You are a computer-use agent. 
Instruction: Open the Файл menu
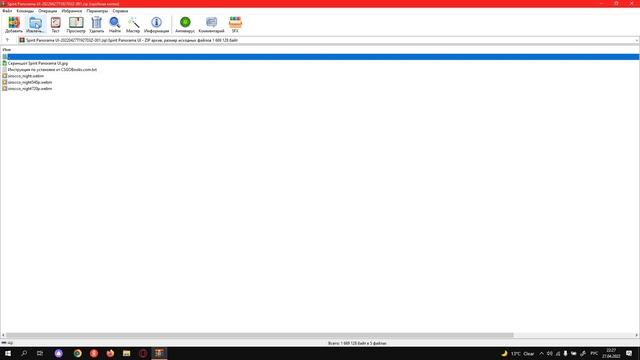tap(7, 11)
